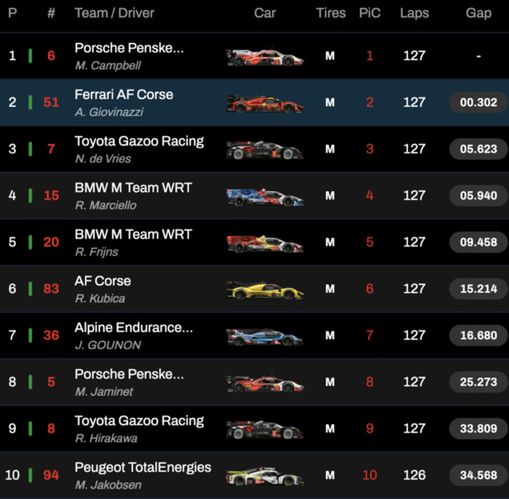Click the #6 Porsche Penske car image
This screenshot has height=499, width=509.
265,57
